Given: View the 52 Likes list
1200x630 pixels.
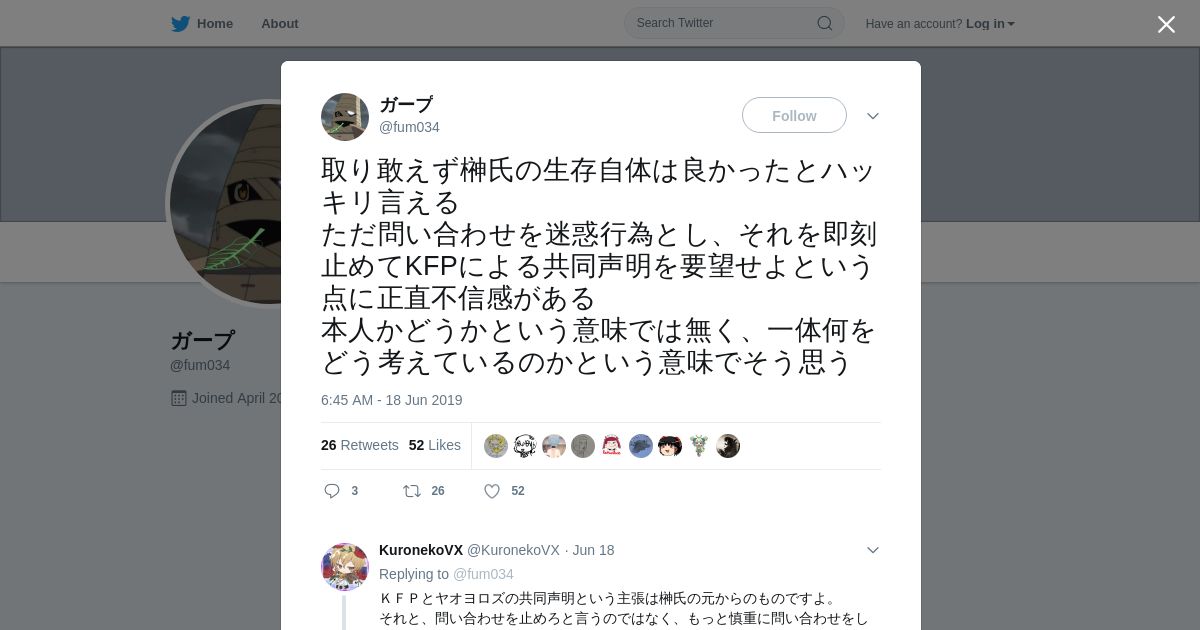Looking at the screenshot, I should click(435, 445).
